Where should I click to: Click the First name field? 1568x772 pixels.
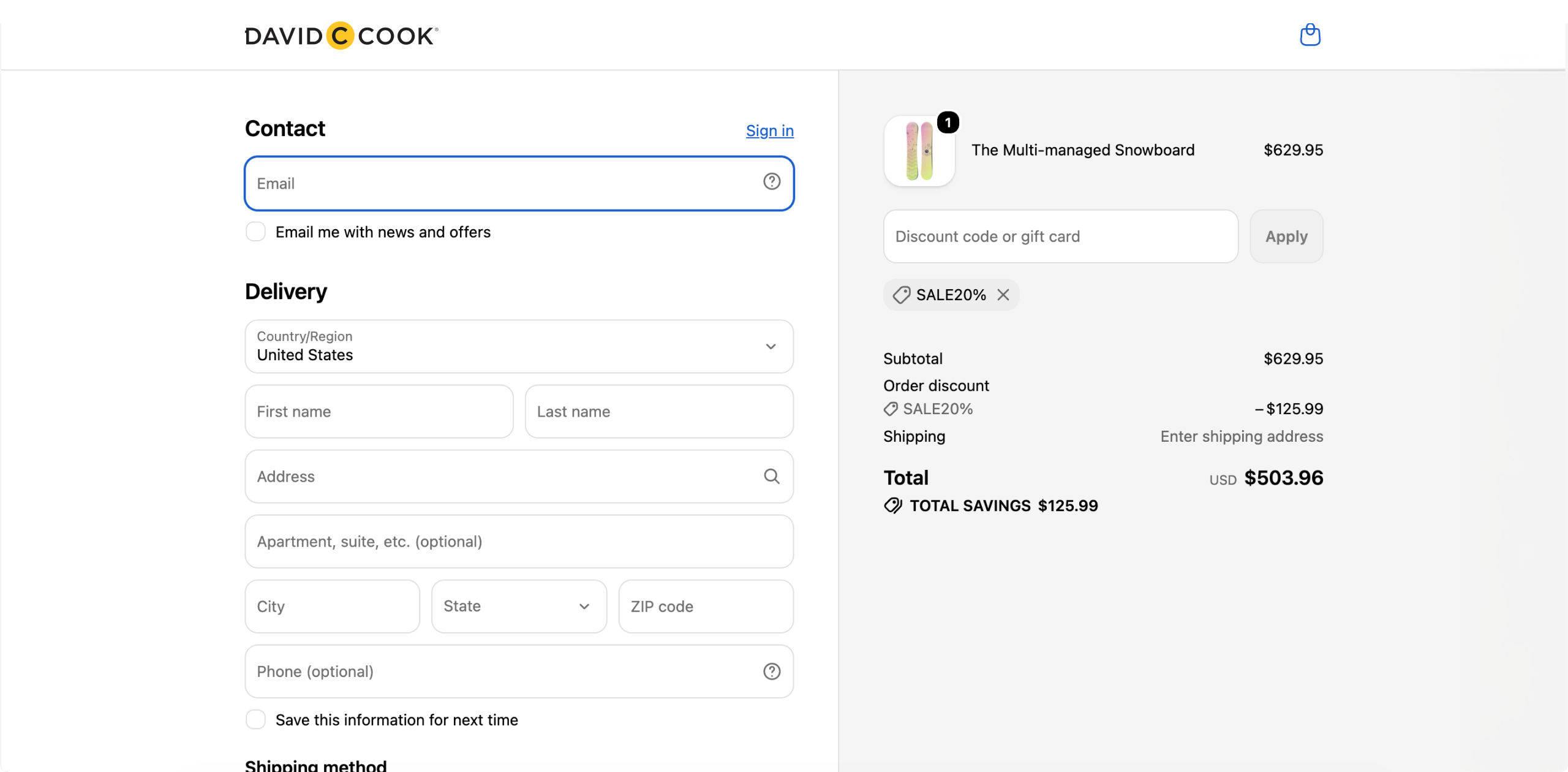tap(379, 411)
